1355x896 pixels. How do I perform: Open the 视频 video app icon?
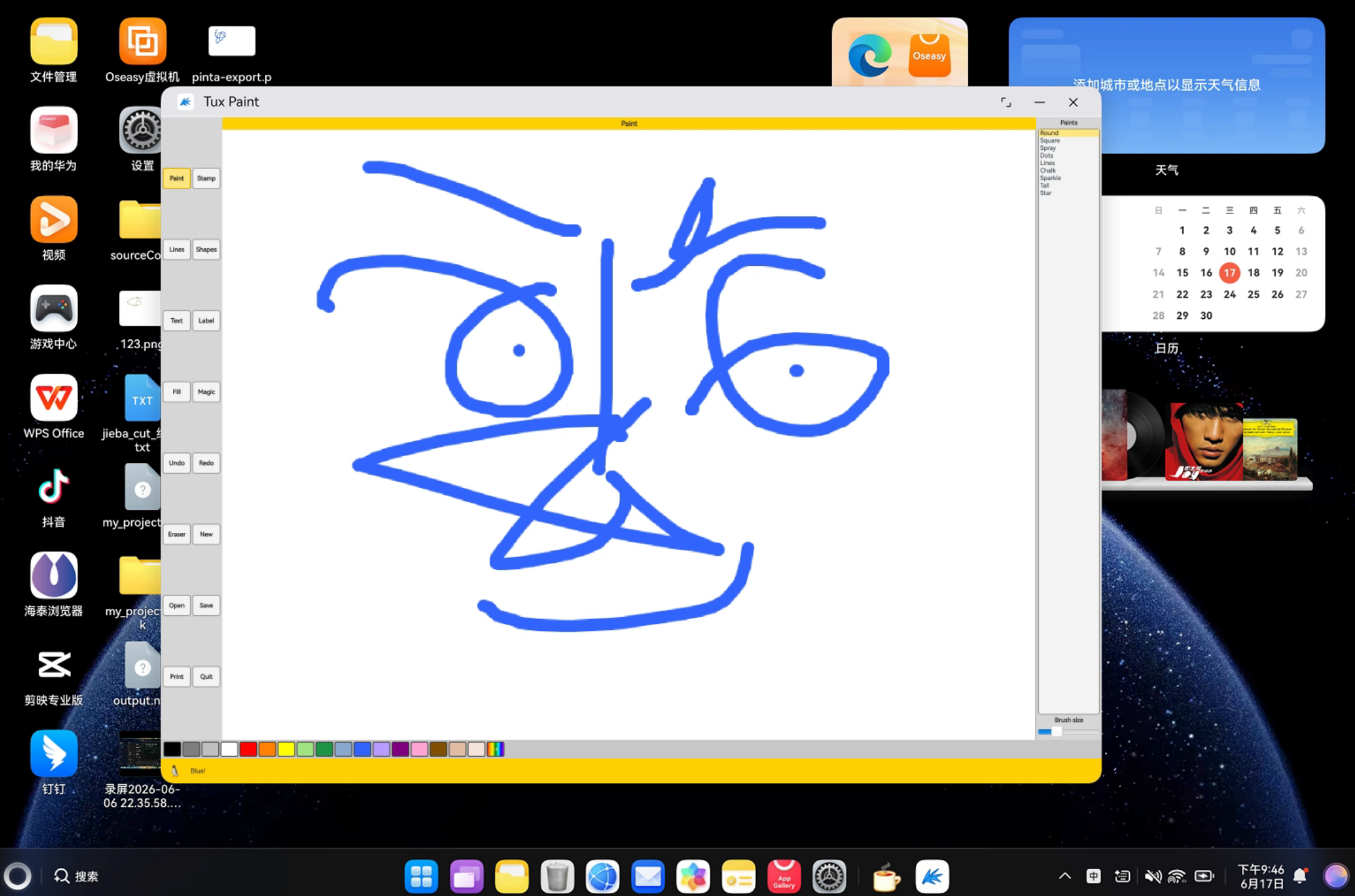tap(54, 228)
